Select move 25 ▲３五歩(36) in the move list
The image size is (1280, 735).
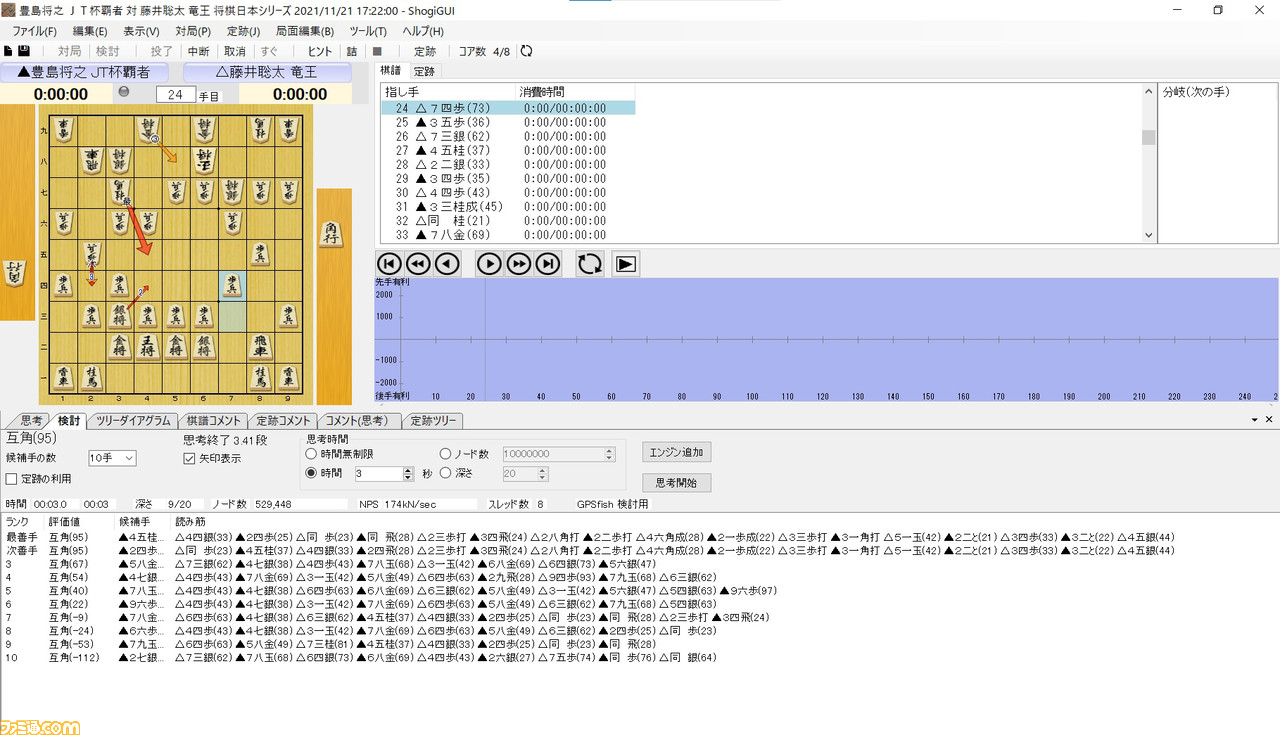pos(507,122)
